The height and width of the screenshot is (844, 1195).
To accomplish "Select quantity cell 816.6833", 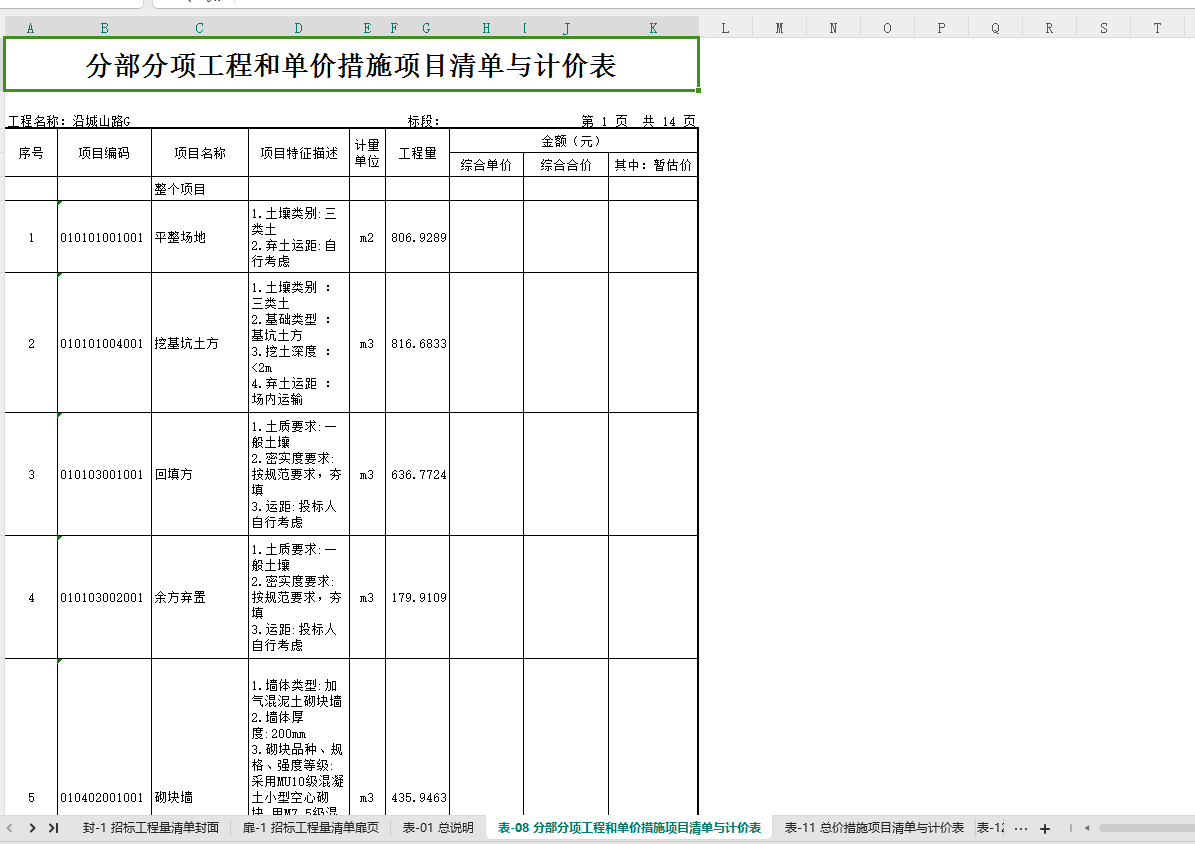I will (x=418, y=343).
